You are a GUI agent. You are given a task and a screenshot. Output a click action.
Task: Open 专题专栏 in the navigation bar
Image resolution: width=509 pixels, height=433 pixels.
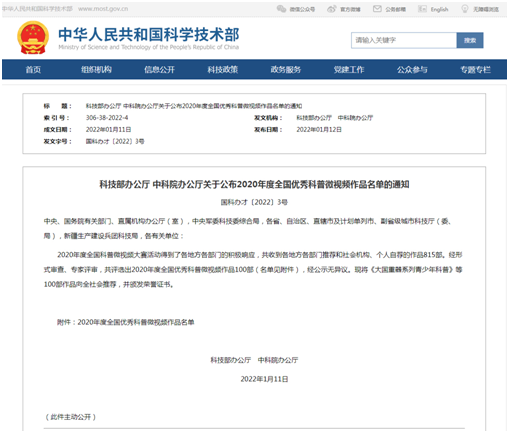pos(475,69)
